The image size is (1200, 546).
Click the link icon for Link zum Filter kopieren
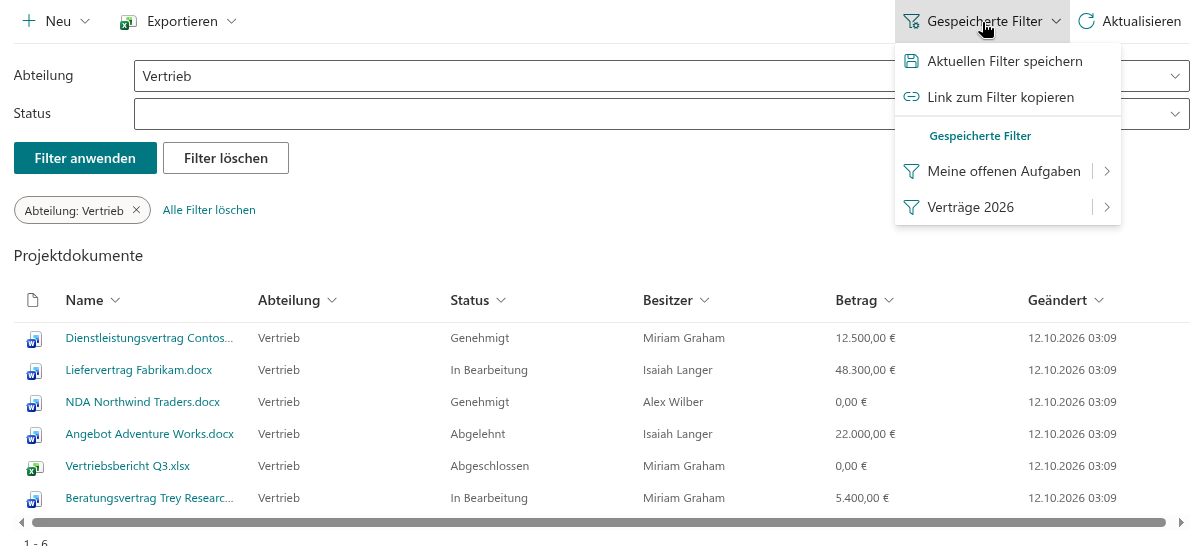(x=911, y=97)
